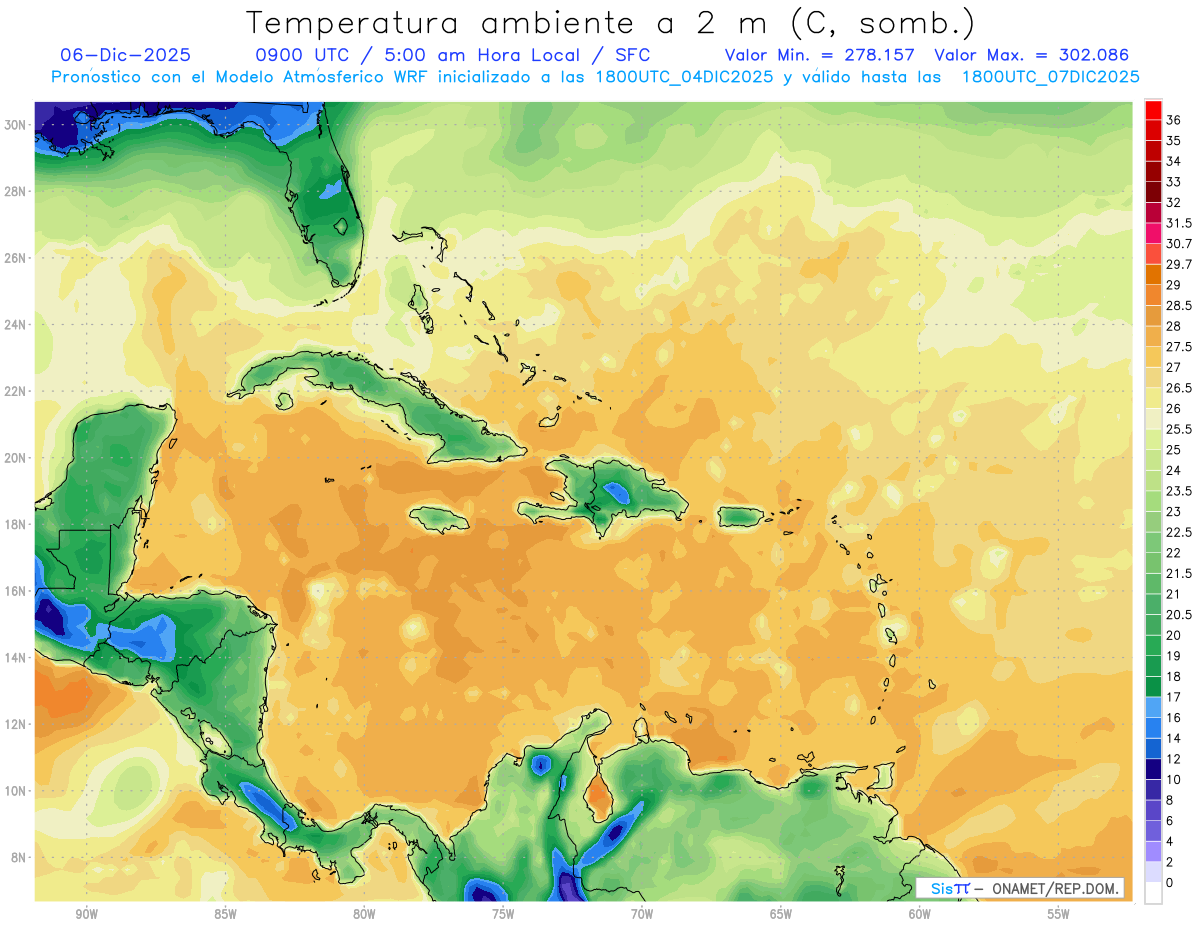Click the 90W longitude label

click(x=86, y=915)
